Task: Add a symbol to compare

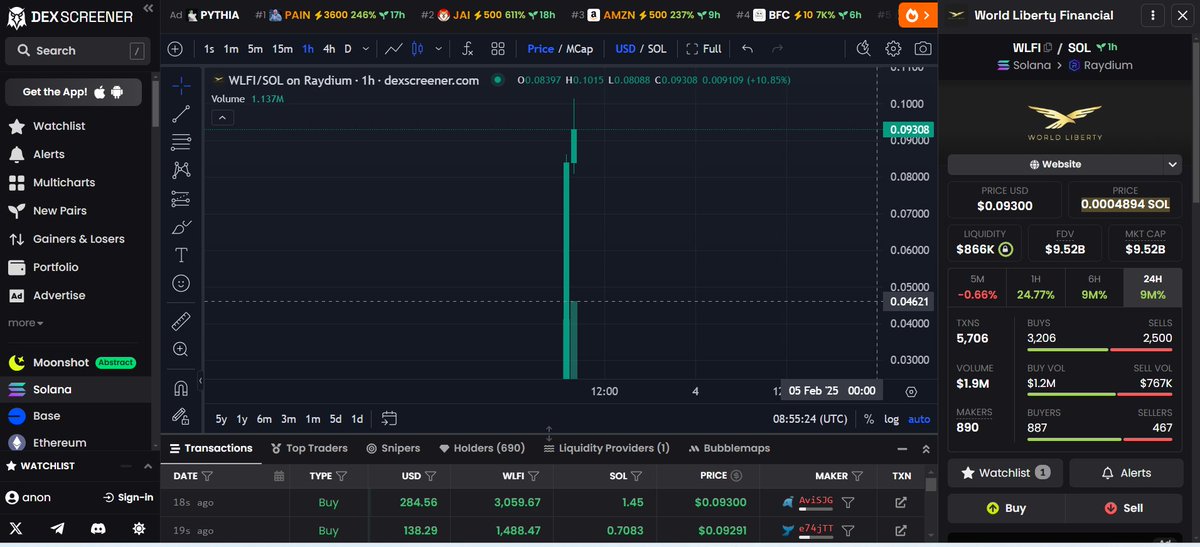Action: [x=175, y=48]
